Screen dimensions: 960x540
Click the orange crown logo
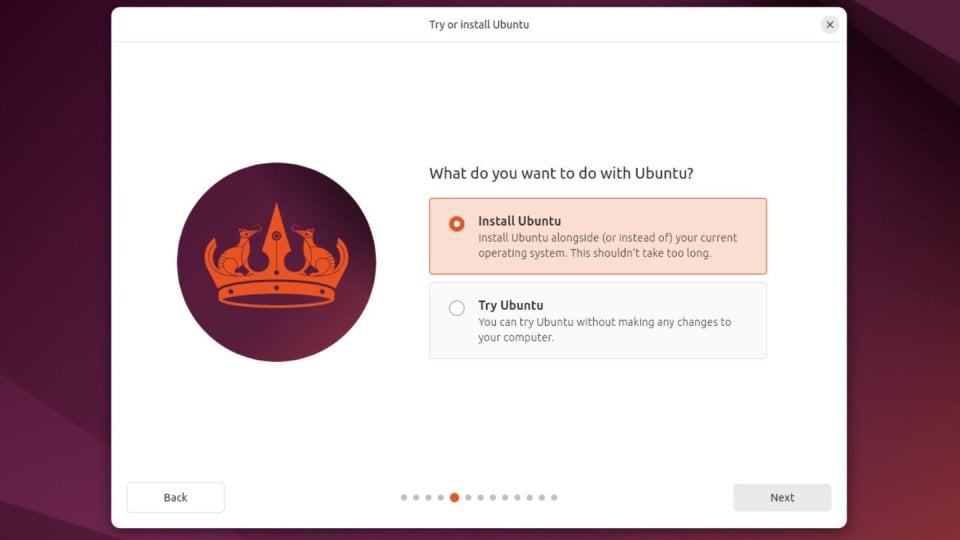276,262
